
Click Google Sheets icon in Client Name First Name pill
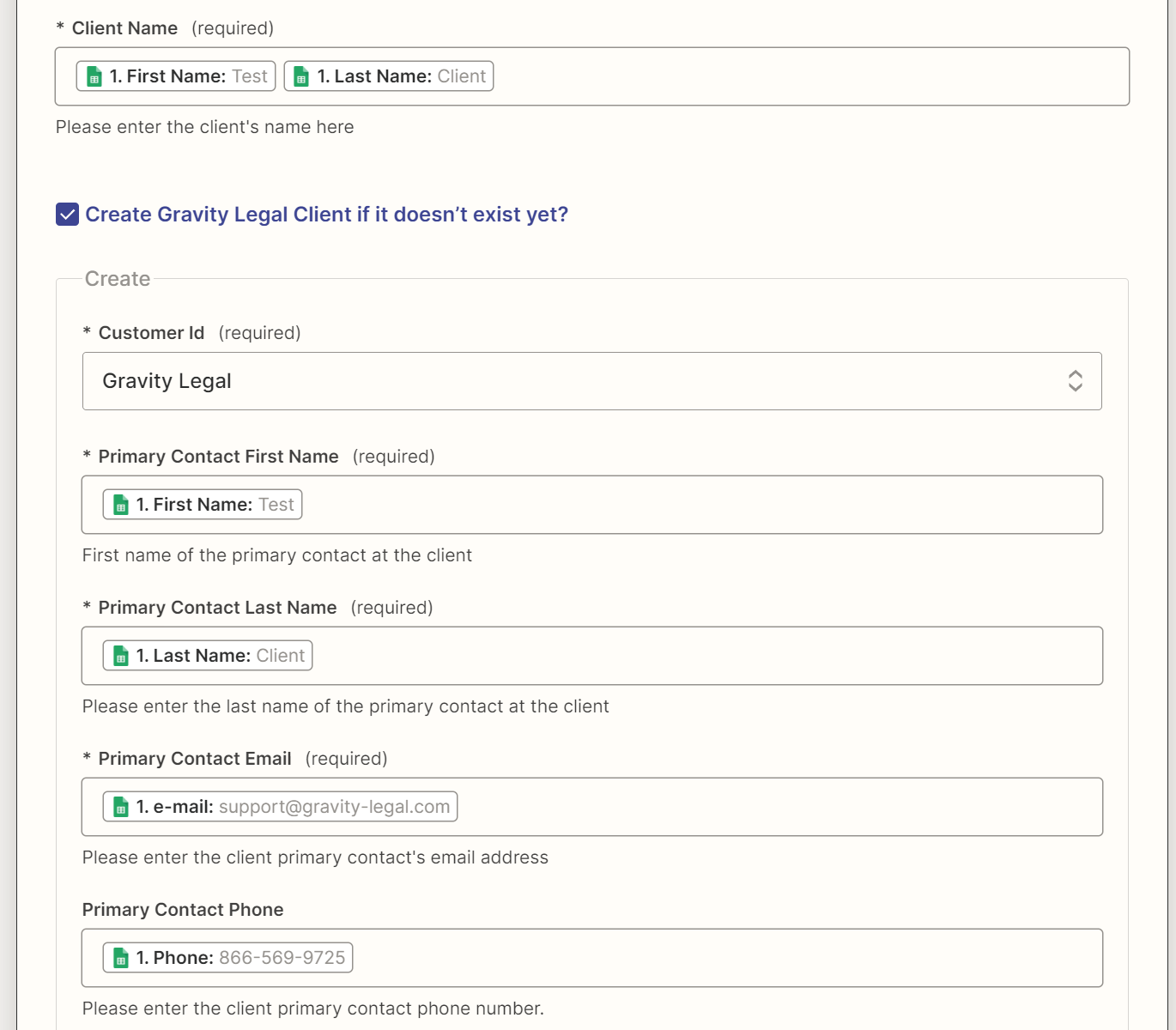95,76
